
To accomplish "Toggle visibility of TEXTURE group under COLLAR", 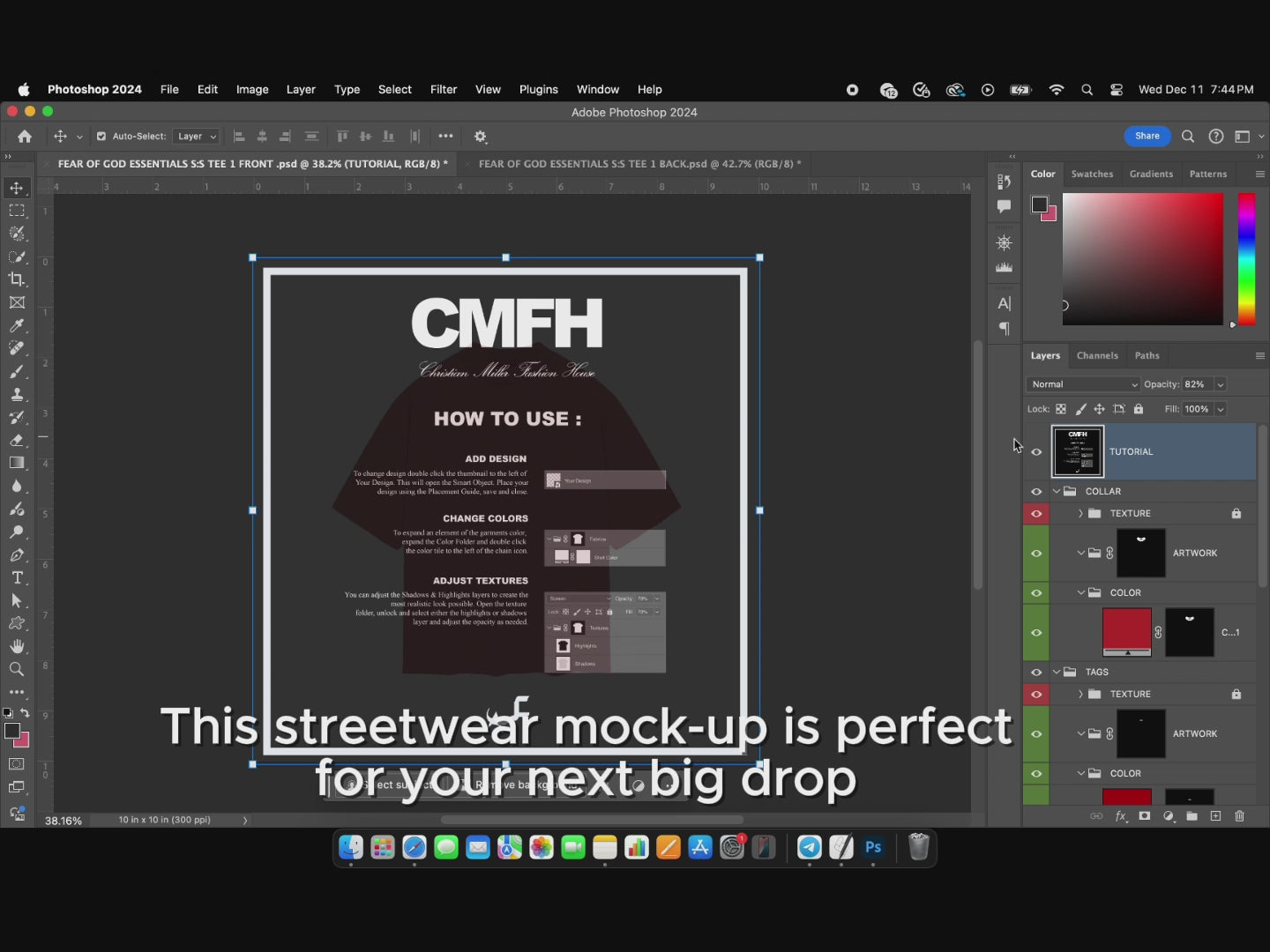I will coord(1036,514).
